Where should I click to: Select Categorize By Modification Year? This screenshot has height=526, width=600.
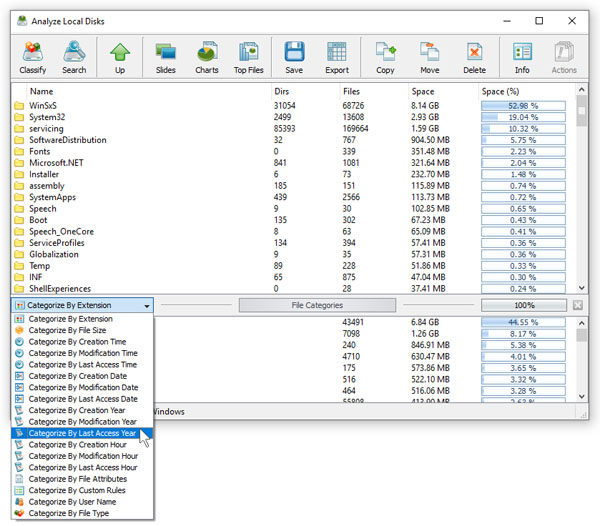tap(82, 422)
